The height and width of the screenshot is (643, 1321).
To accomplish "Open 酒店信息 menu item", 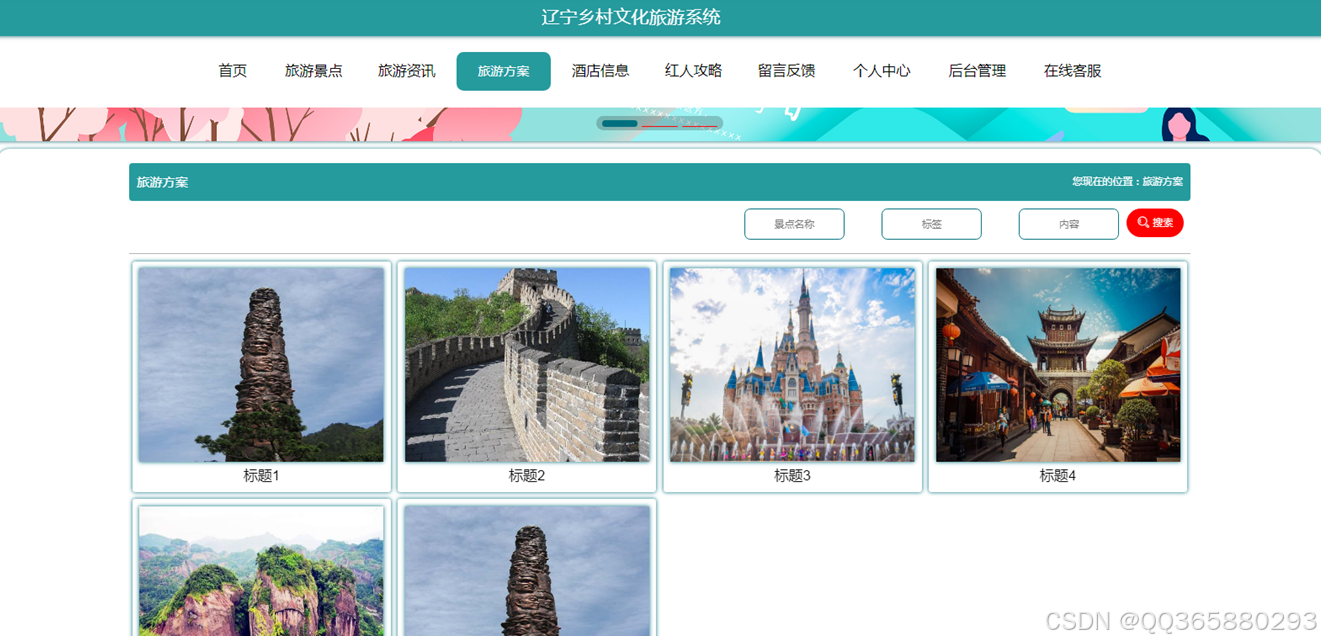I will [x=601, y=71].
